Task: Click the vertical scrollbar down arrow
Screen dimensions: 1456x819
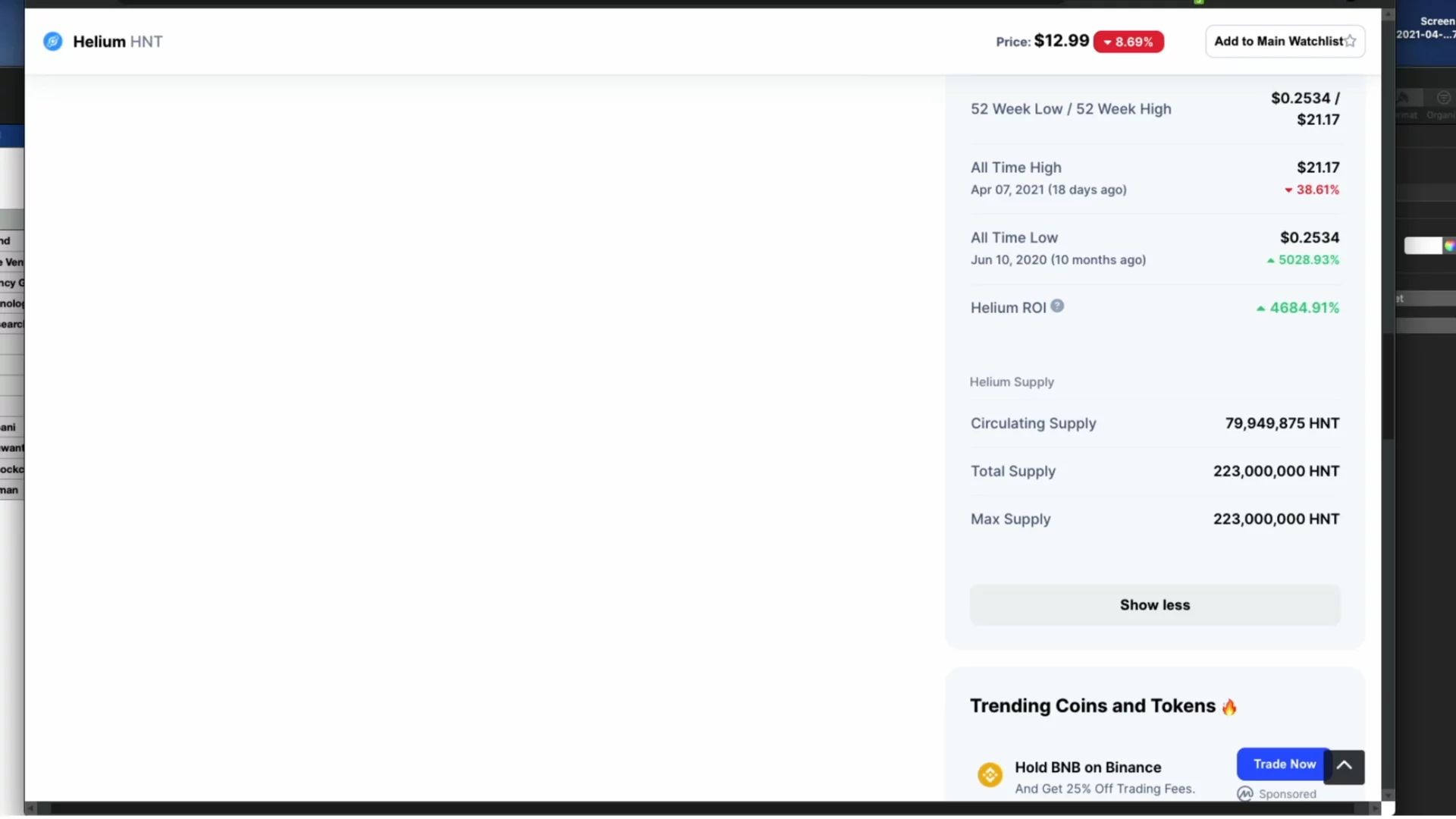Action: tap(1388, 795)
